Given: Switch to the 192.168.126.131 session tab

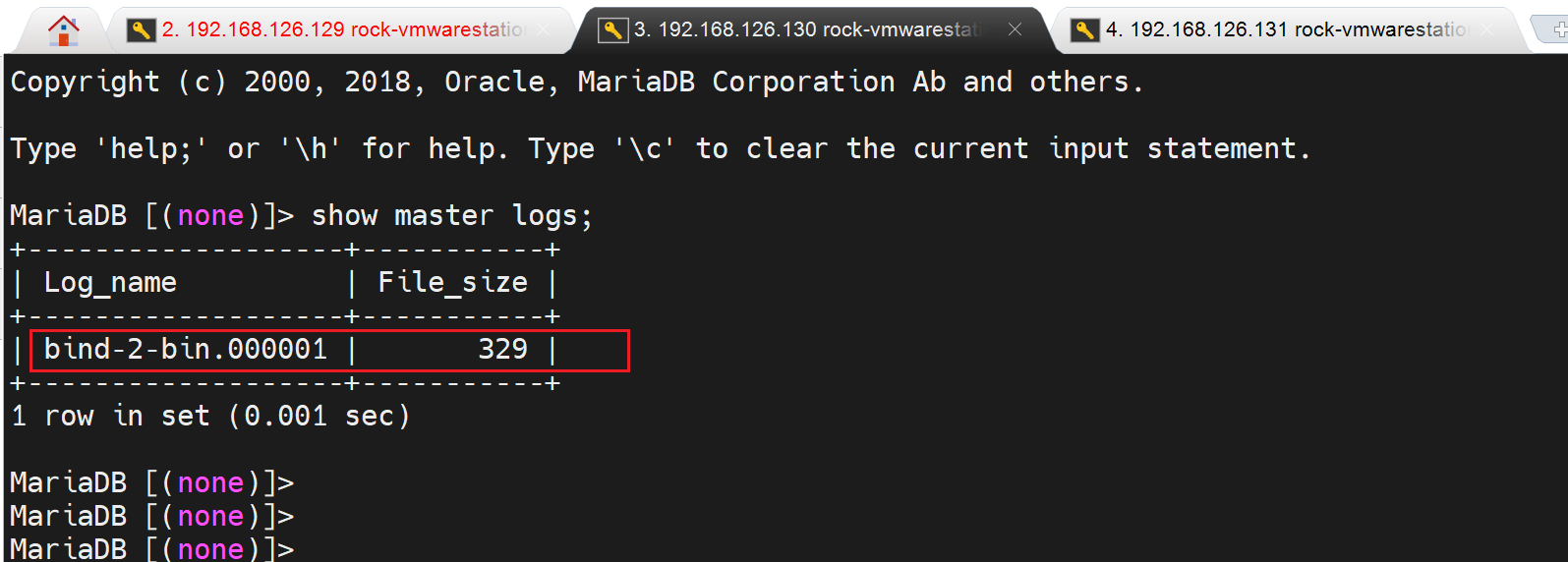Looking at the screenshot, I should point(1288,29).
